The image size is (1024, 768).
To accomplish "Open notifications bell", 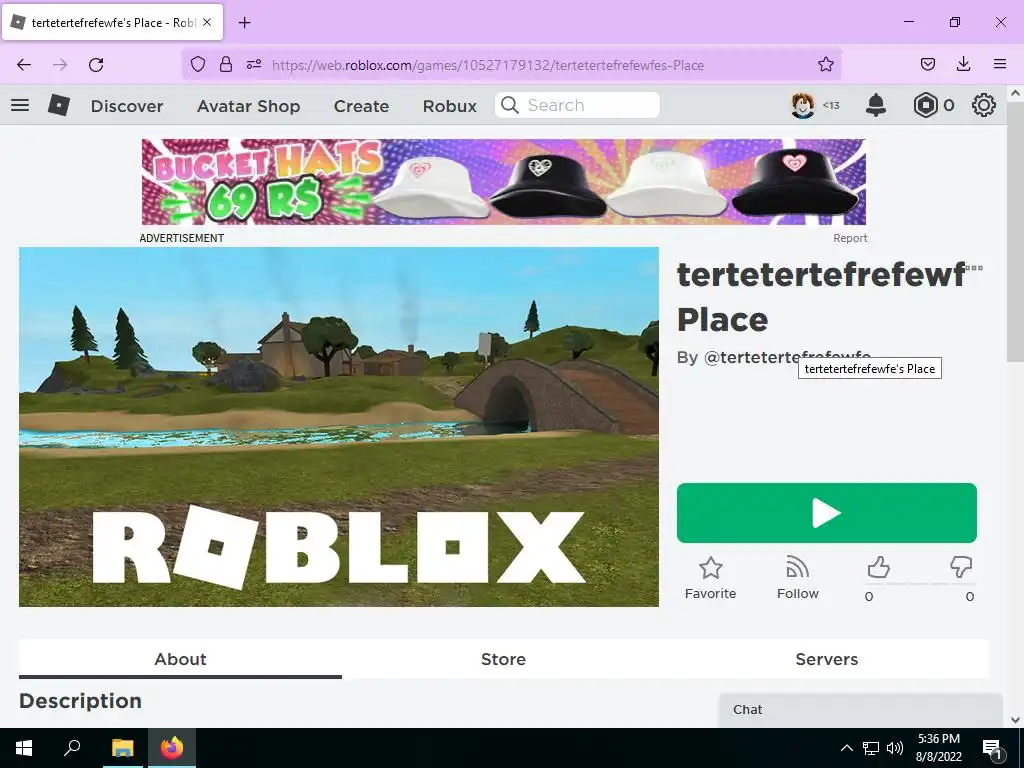I will 876,105.
